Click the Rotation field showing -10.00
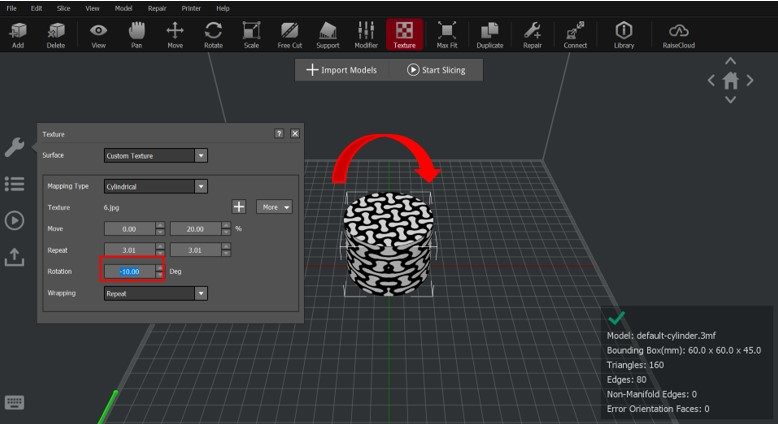The height and width of the screenshot is (424, 778). (x=130, y=271)
